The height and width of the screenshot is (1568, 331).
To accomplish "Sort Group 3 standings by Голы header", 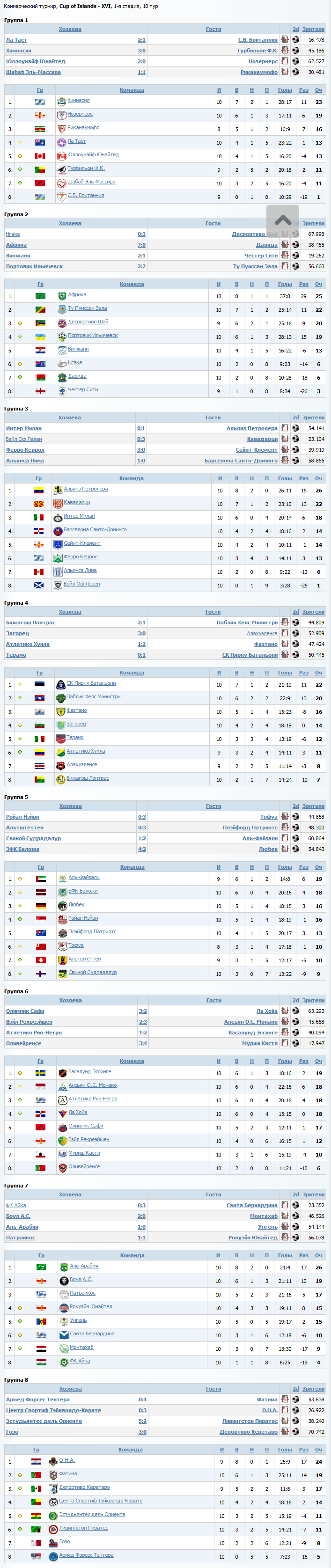I will point(285,479).
